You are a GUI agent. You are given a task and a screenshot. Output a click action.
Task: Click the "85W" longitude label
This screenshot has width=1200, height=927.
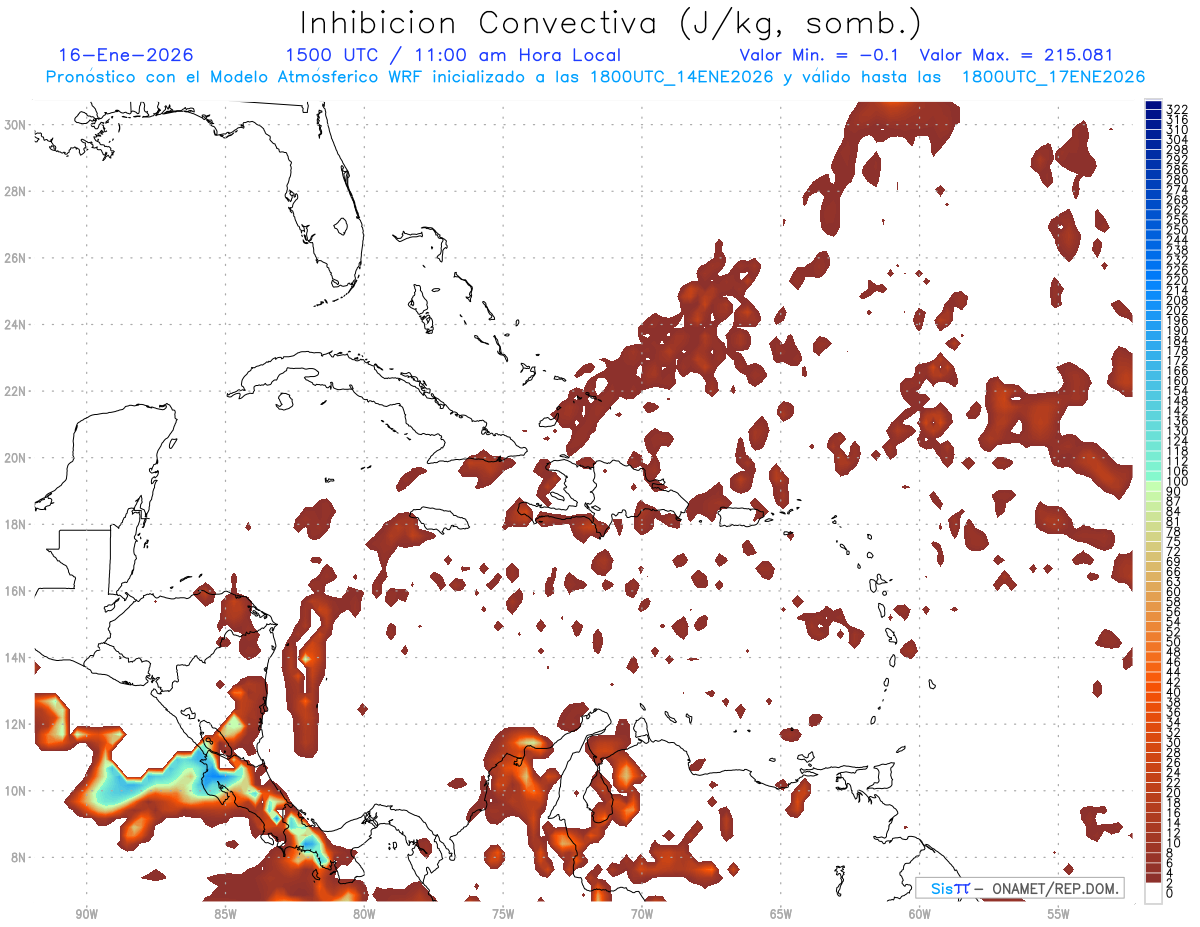tap(225, 913)
